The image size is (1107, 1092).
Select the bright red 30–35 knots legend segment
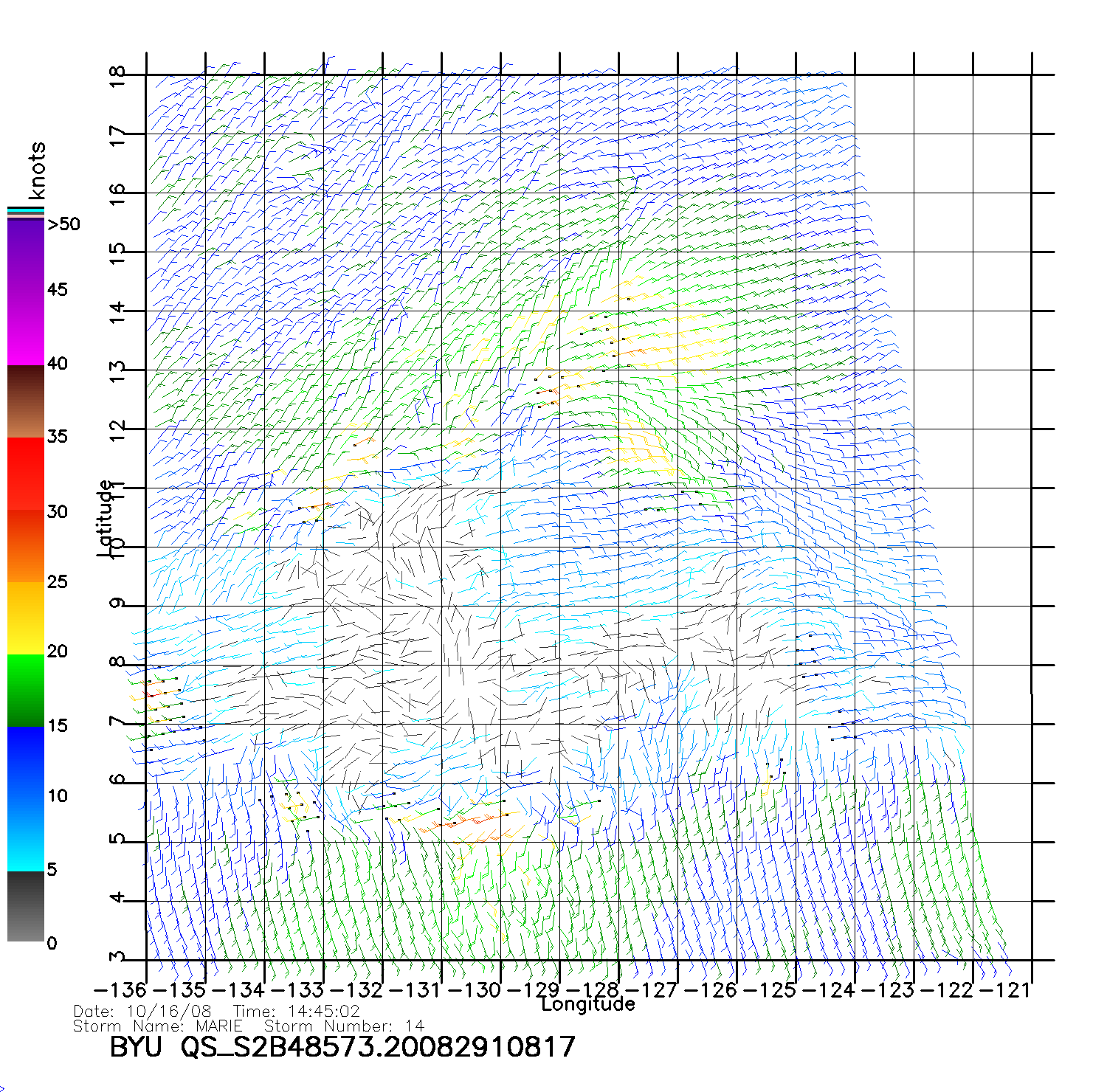click(x=25, y=474)
